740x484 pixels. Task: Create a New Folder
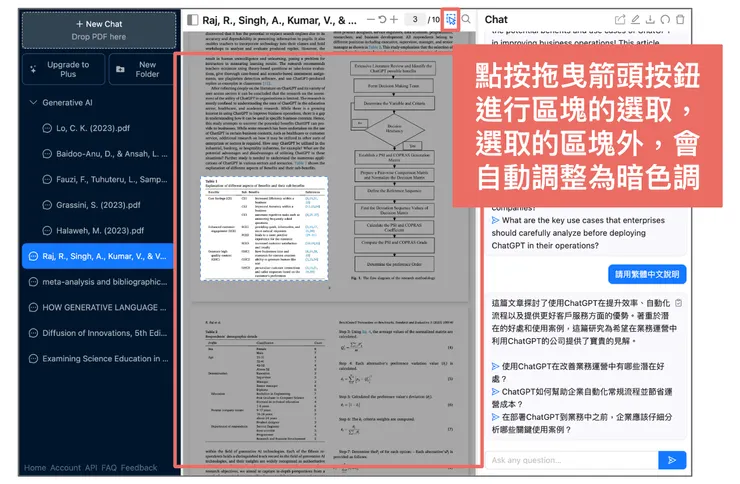pos(141,69)
